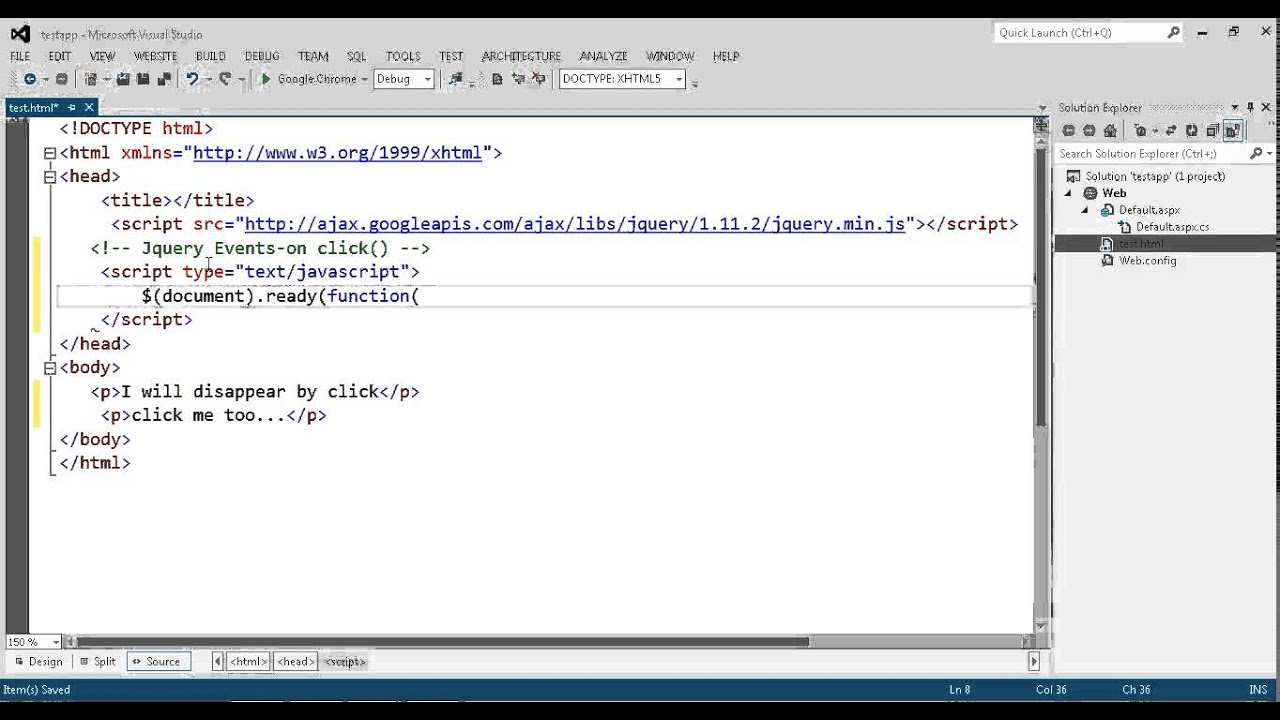
Task: Select Default.aspx.cs in Solution Explorer
Action: tap(1172, 227)
